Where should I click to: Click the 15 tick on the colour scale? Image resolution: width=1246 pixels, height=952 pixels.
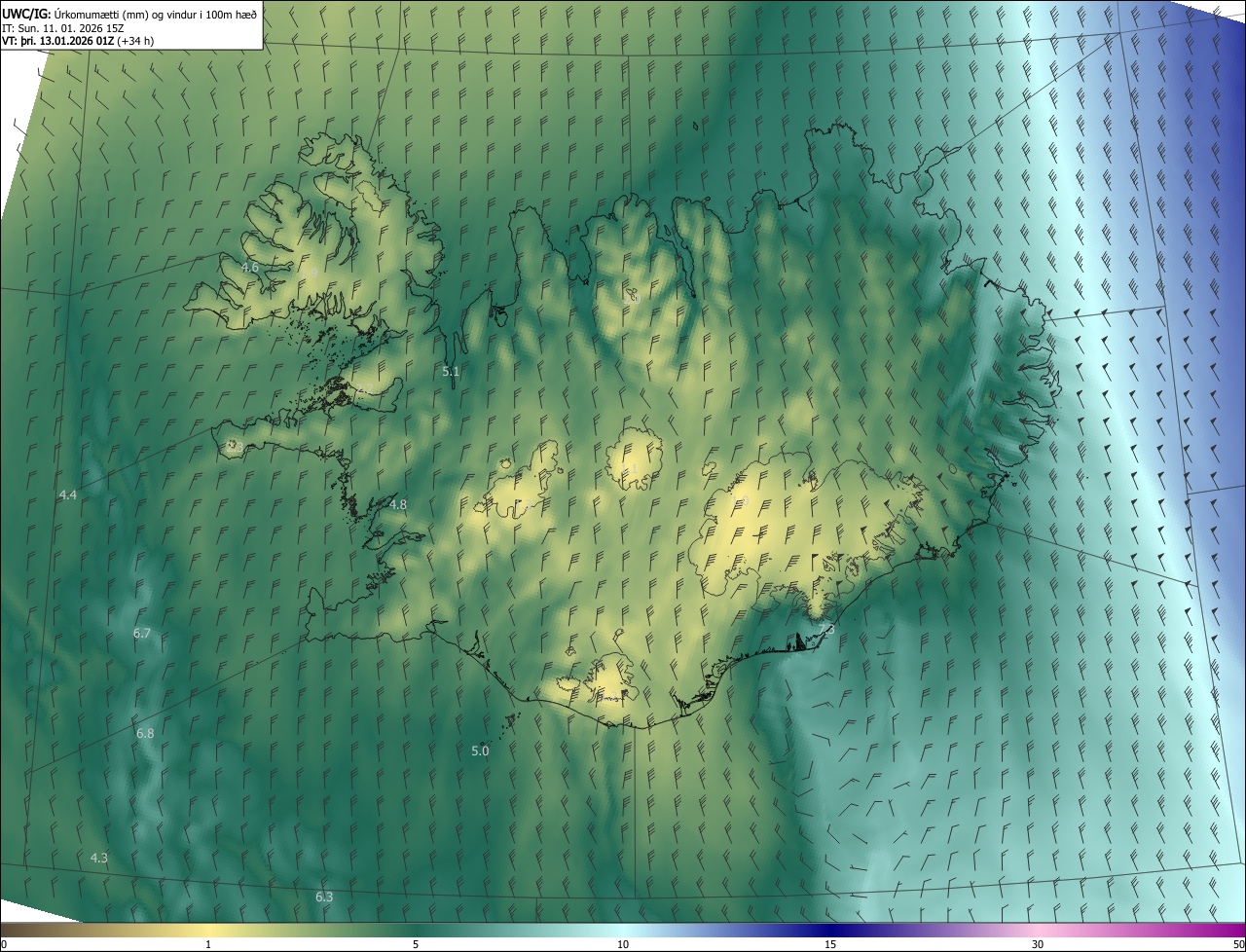point(830,944)
